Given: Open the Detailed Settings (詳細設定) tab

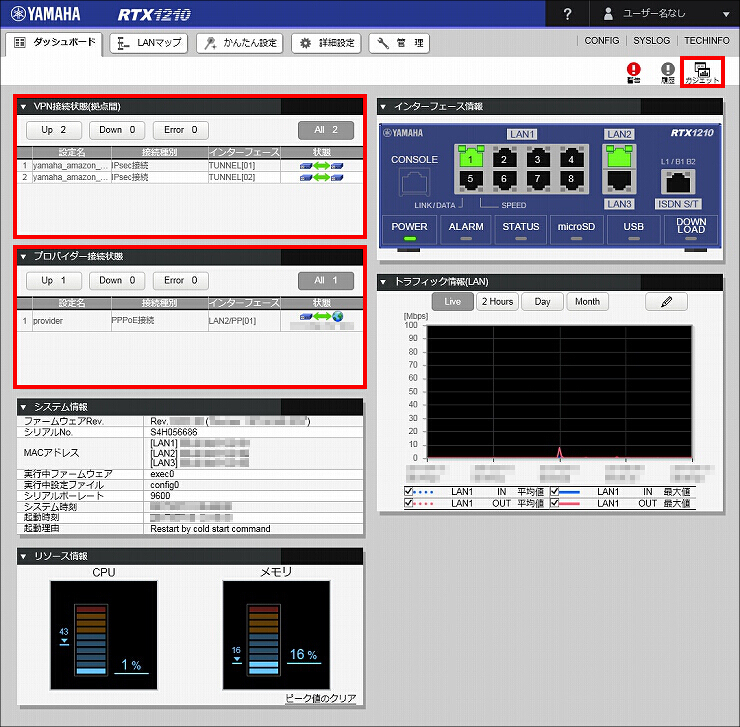Looking at the screenshot, I should (x=327, y=43).
